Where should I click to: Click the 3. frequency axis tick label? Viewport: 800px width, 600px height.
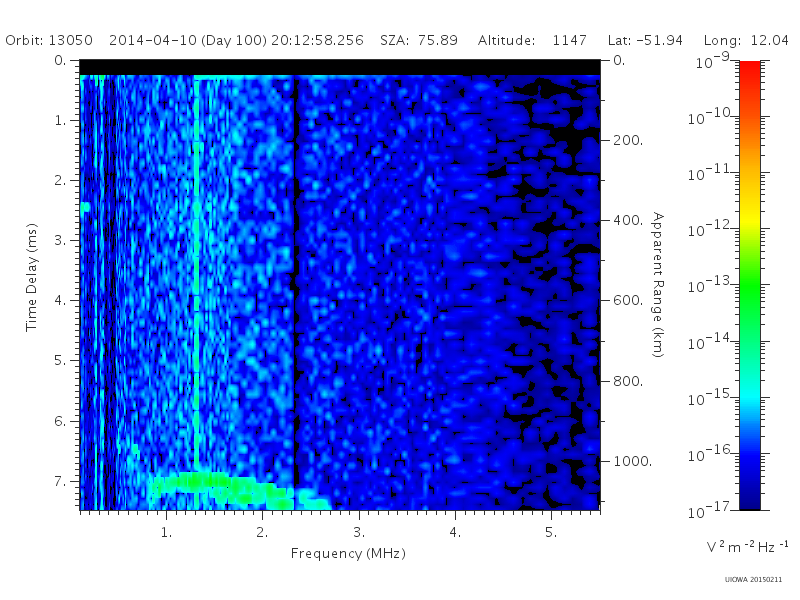(x=359, y=532)
